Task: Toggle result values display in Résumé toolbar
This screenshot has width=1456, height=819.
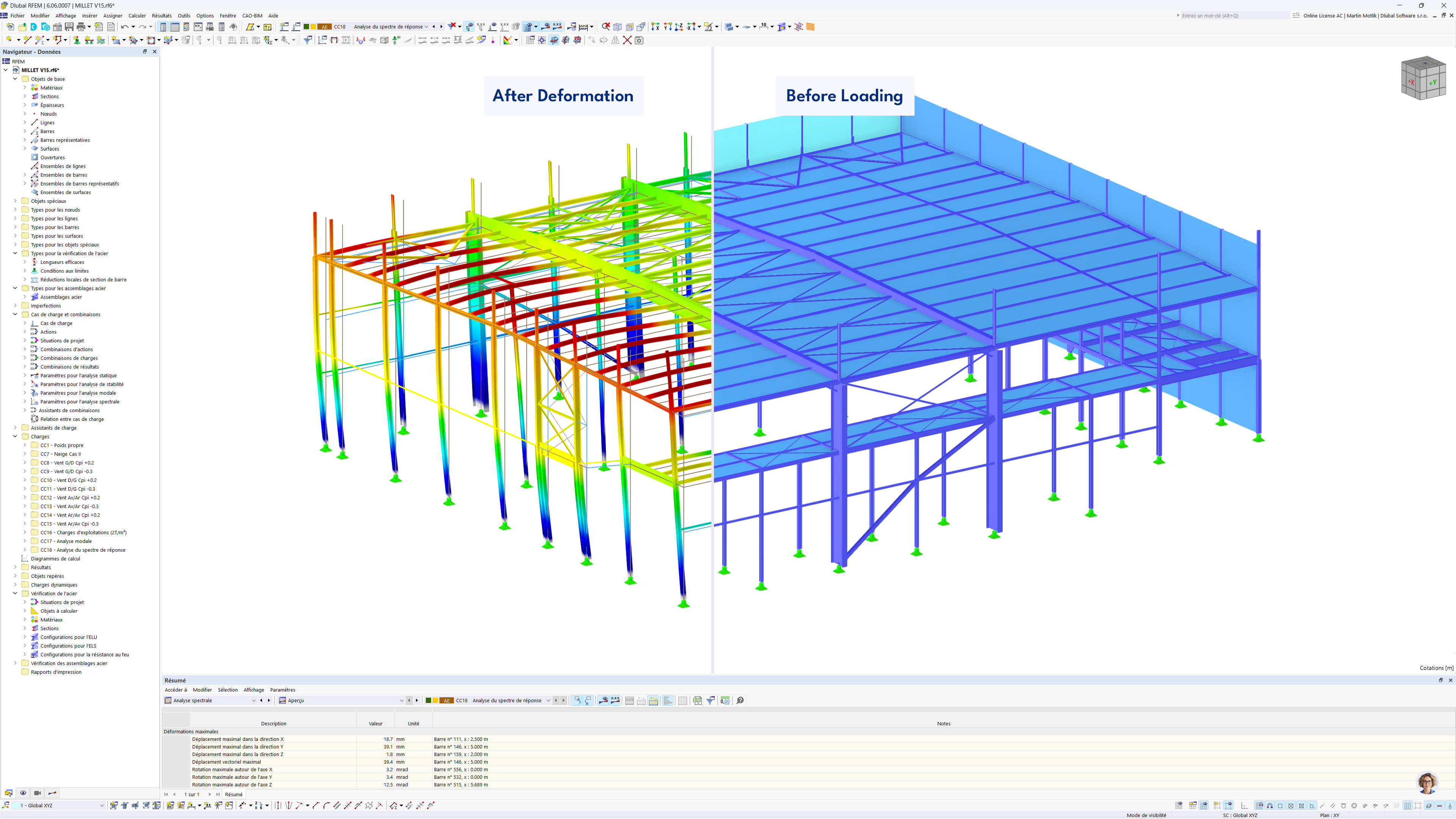Action: tap(615, 700)
